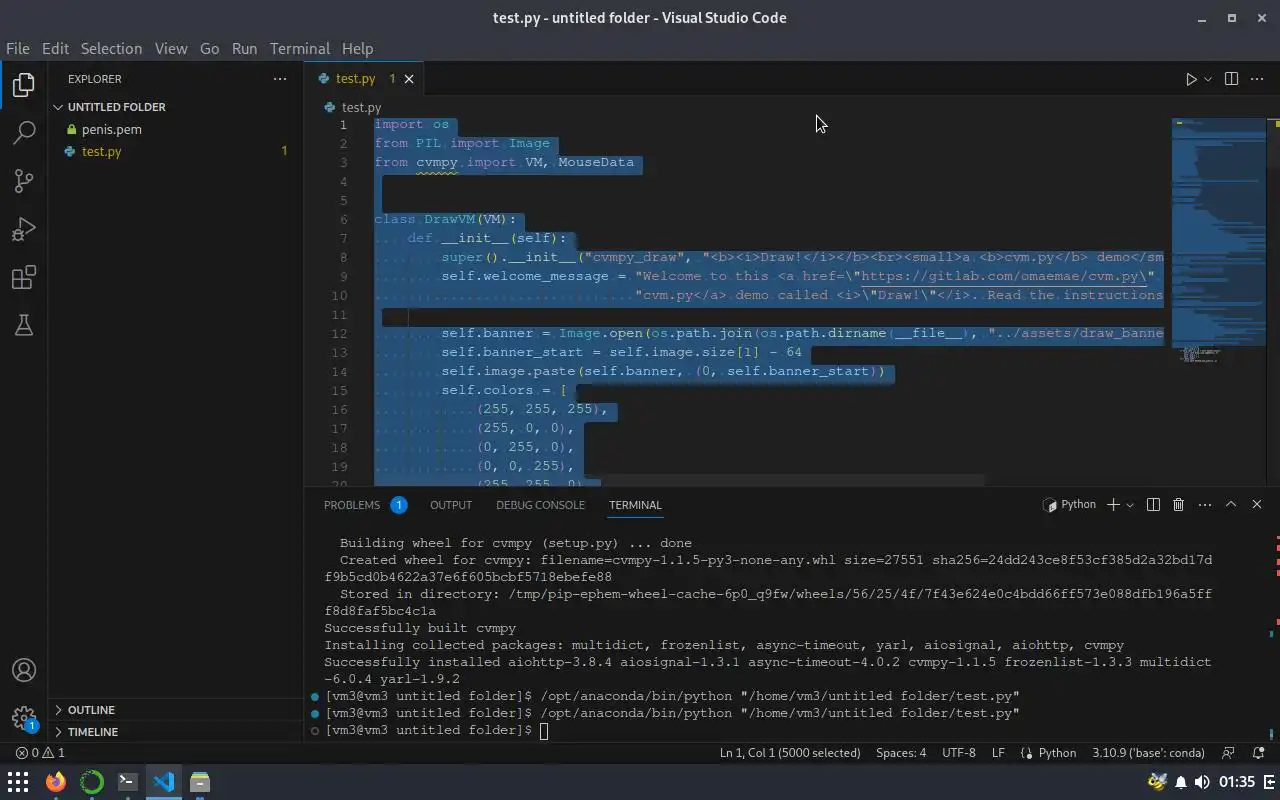
Task: Select the test.py editor tab
Action: click(365, 79)
